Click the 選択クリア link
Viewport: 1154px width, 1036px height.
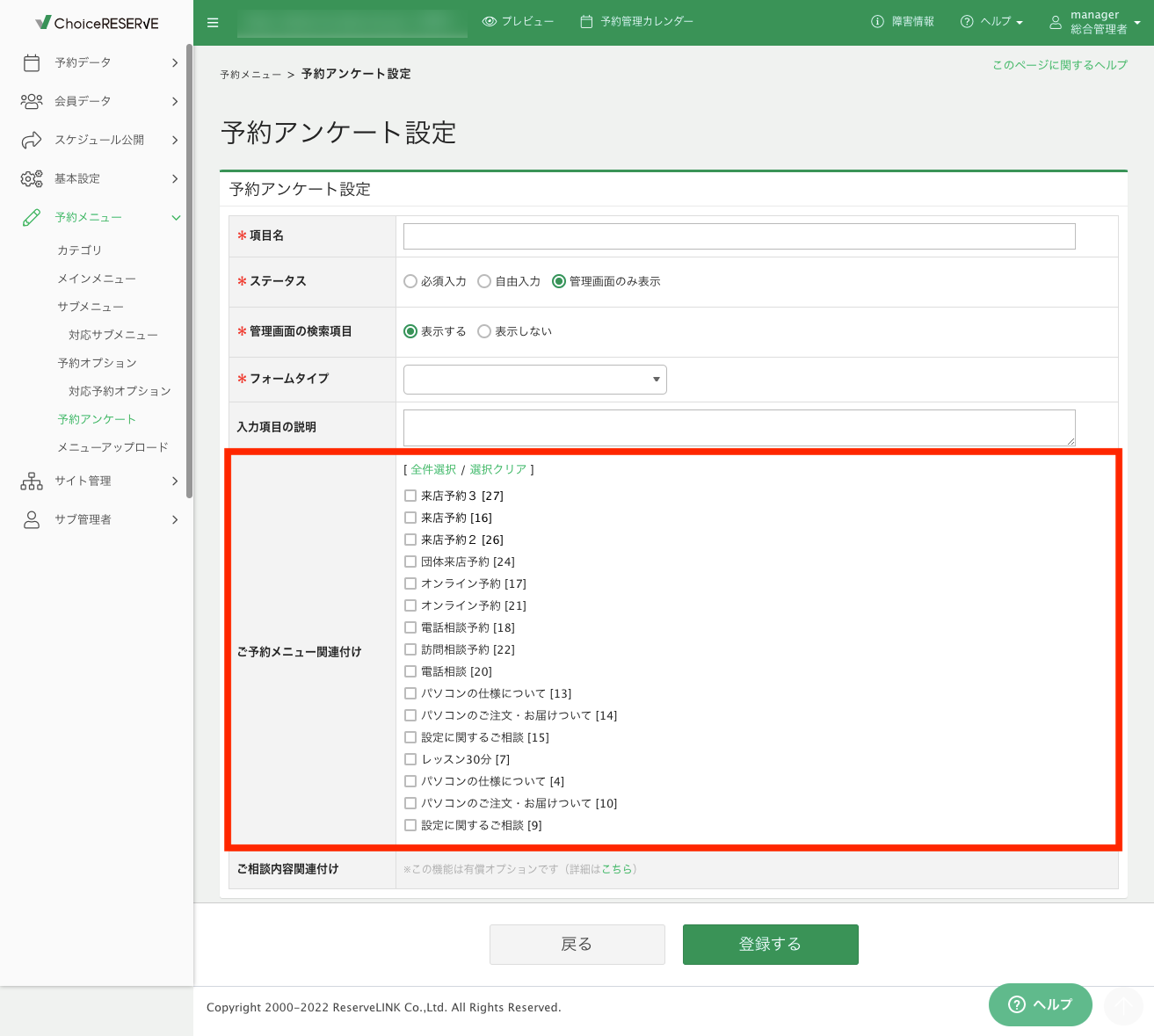point(498,469)
